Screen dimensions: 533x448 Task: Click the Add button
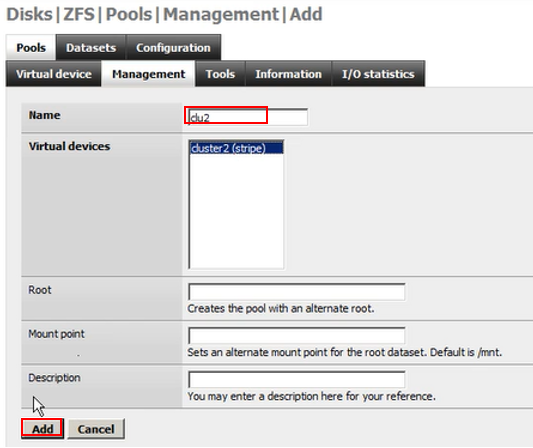pyautogui.click(x=42, y=429)
